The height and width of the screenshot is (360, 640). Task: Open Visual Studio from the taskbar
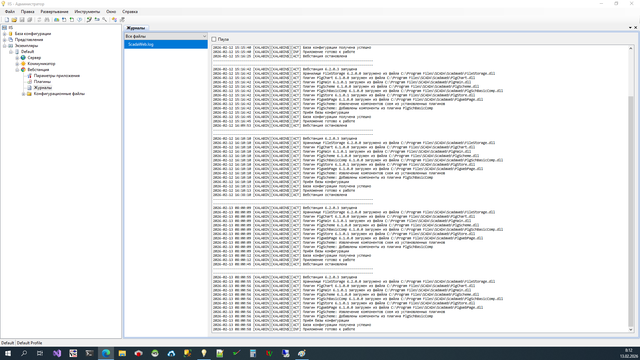[x=57, y=353]
